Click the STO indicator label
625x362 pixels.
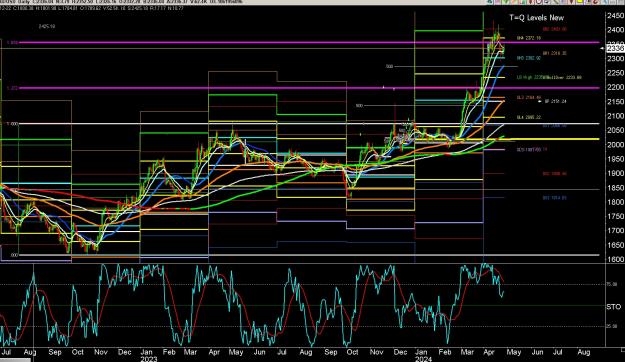point(613,307)
